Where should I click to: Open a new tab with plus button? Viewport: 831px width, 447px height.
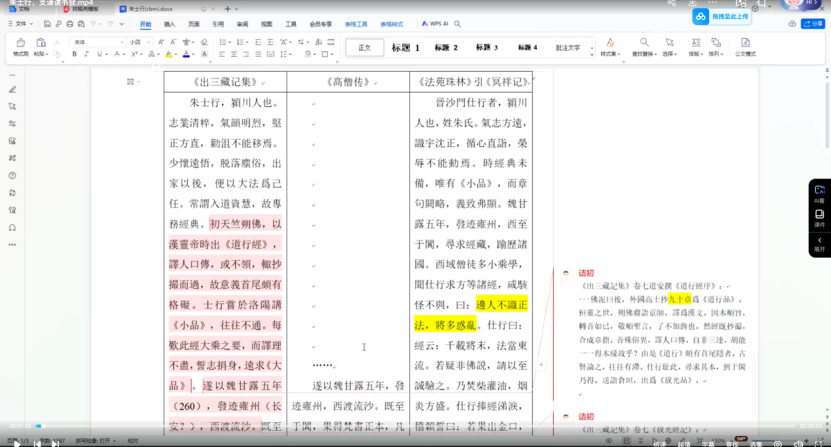click(227, 9)
